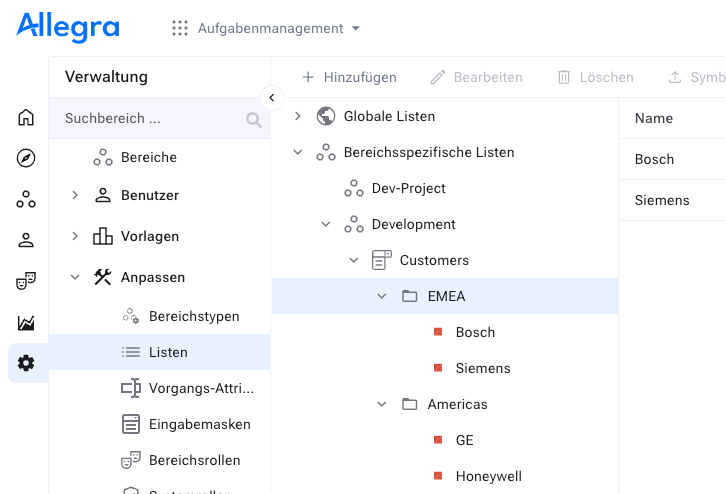Open the chart reports icon in rail
The width and height of the screenshot is (726, 494).
click(x=26, y=322)
